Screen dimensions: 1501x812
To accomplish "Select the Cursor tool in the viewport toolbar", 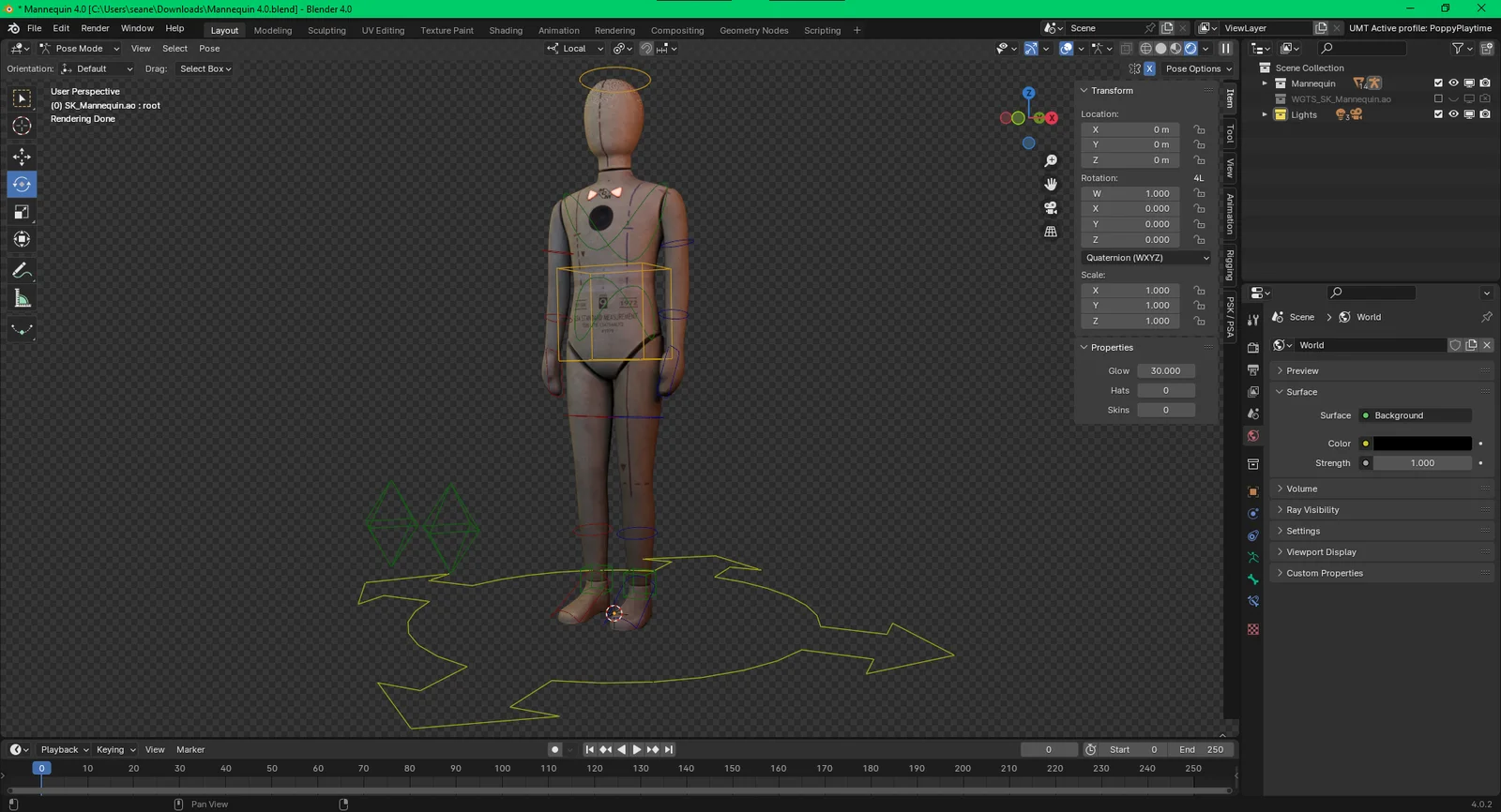I will pyautogui.click(x=22, y=126).
